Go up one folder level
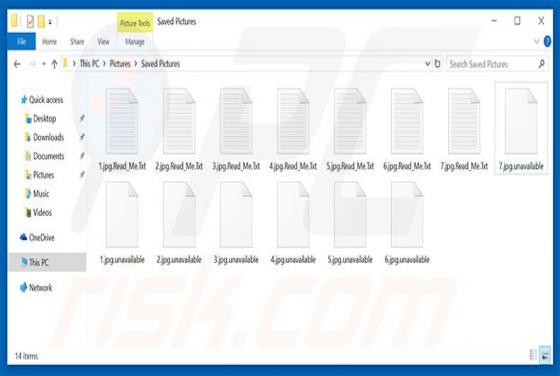Screen dimensions: 560x376 [x=54, y=64]
